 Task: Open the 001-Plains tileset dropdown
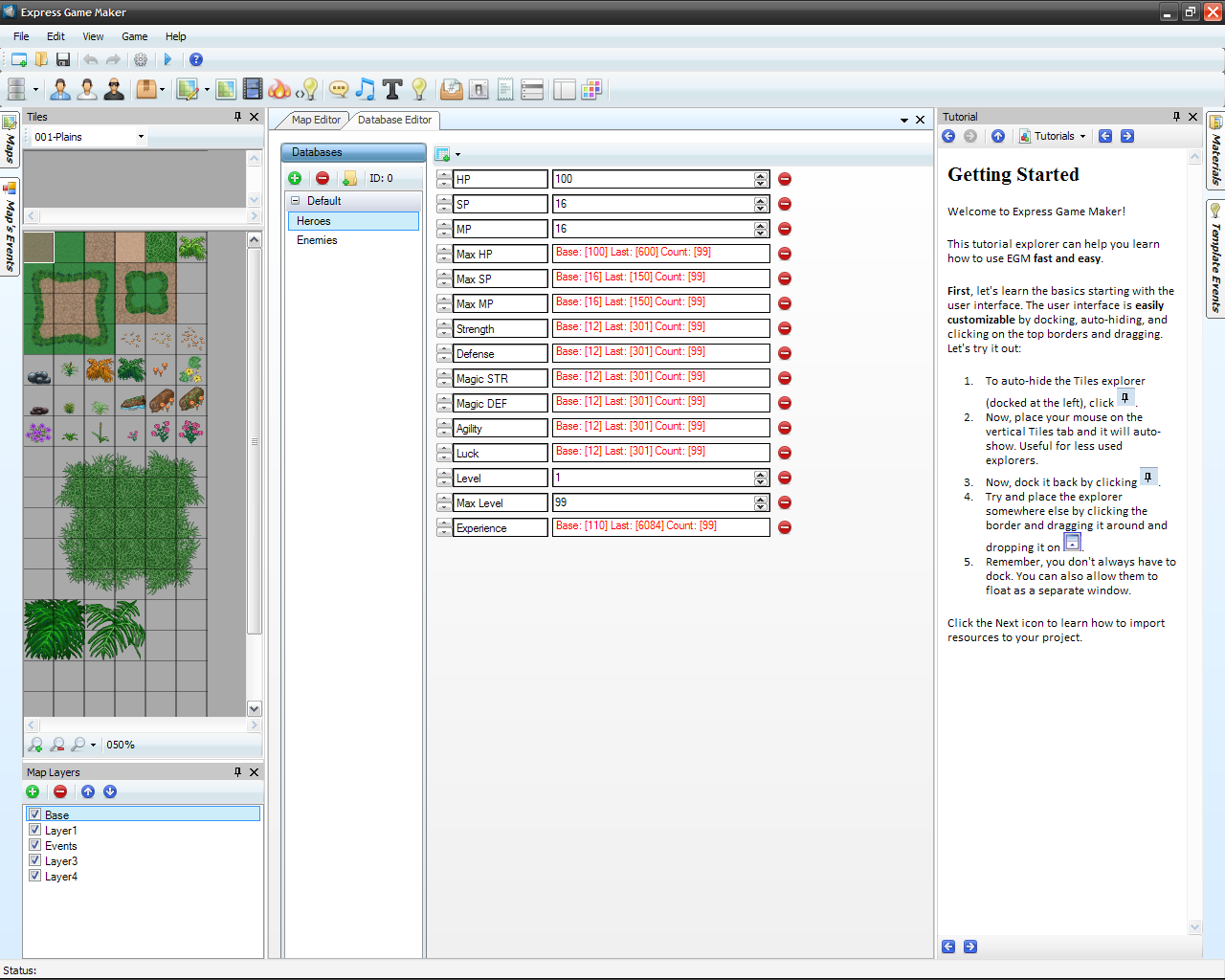pyautogui.click(x=141, y=137)
